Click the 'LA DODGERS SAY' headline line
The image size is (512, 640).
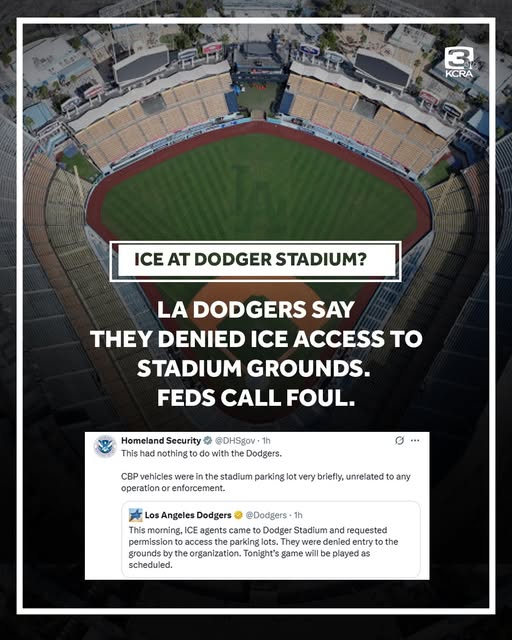tap(256, 310)
